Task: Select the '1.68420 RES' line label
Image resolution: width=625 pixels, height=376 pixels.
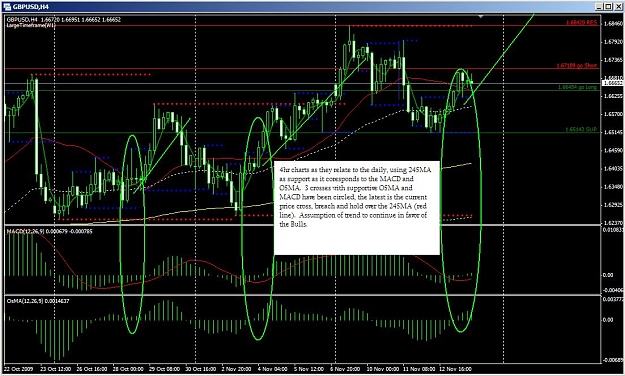Action: point(581,23)
